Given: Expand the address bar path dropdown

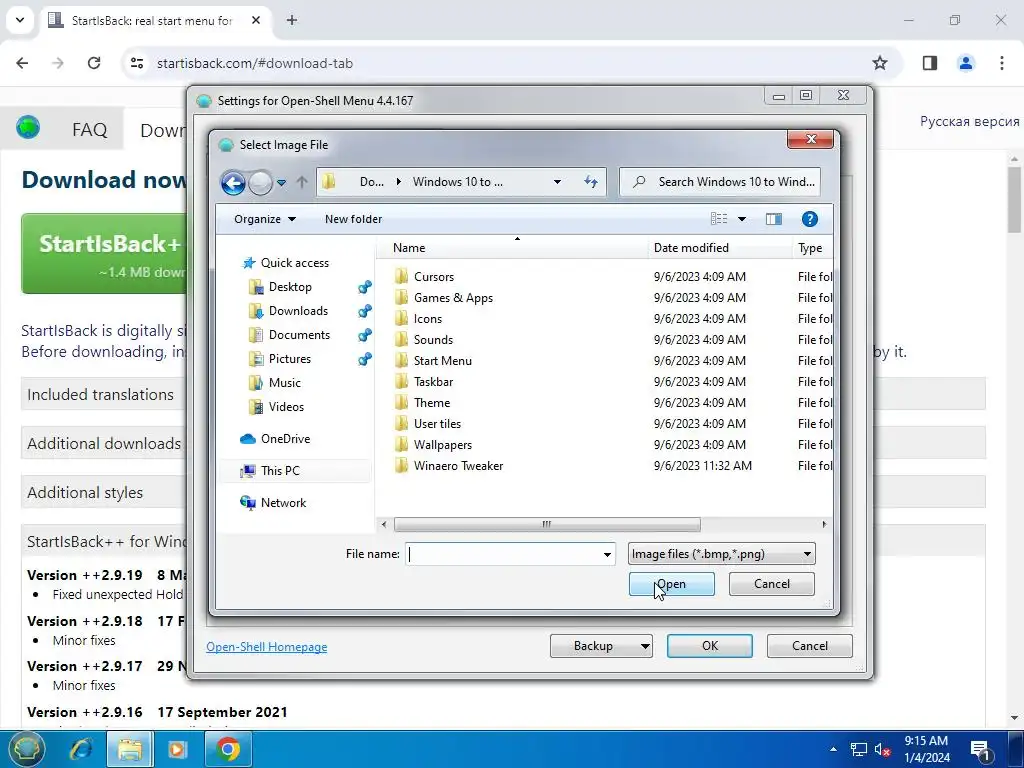Looking at the screenshot, I should (x=557, y=182).
